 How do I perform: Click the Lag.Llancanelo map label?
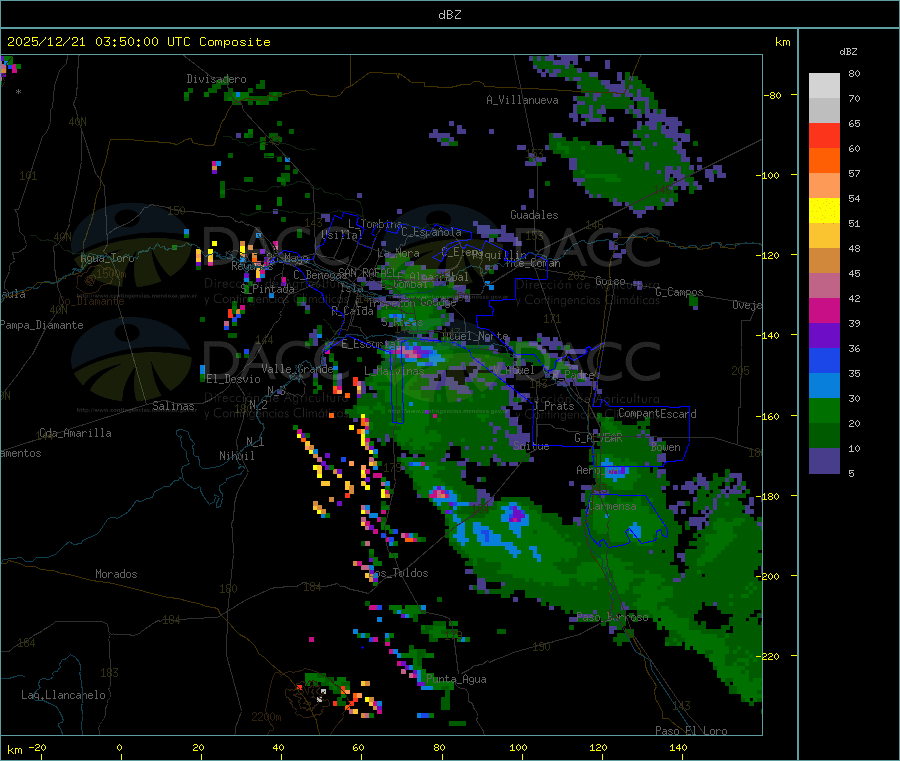pyautogui.click(x=63, y=695)
